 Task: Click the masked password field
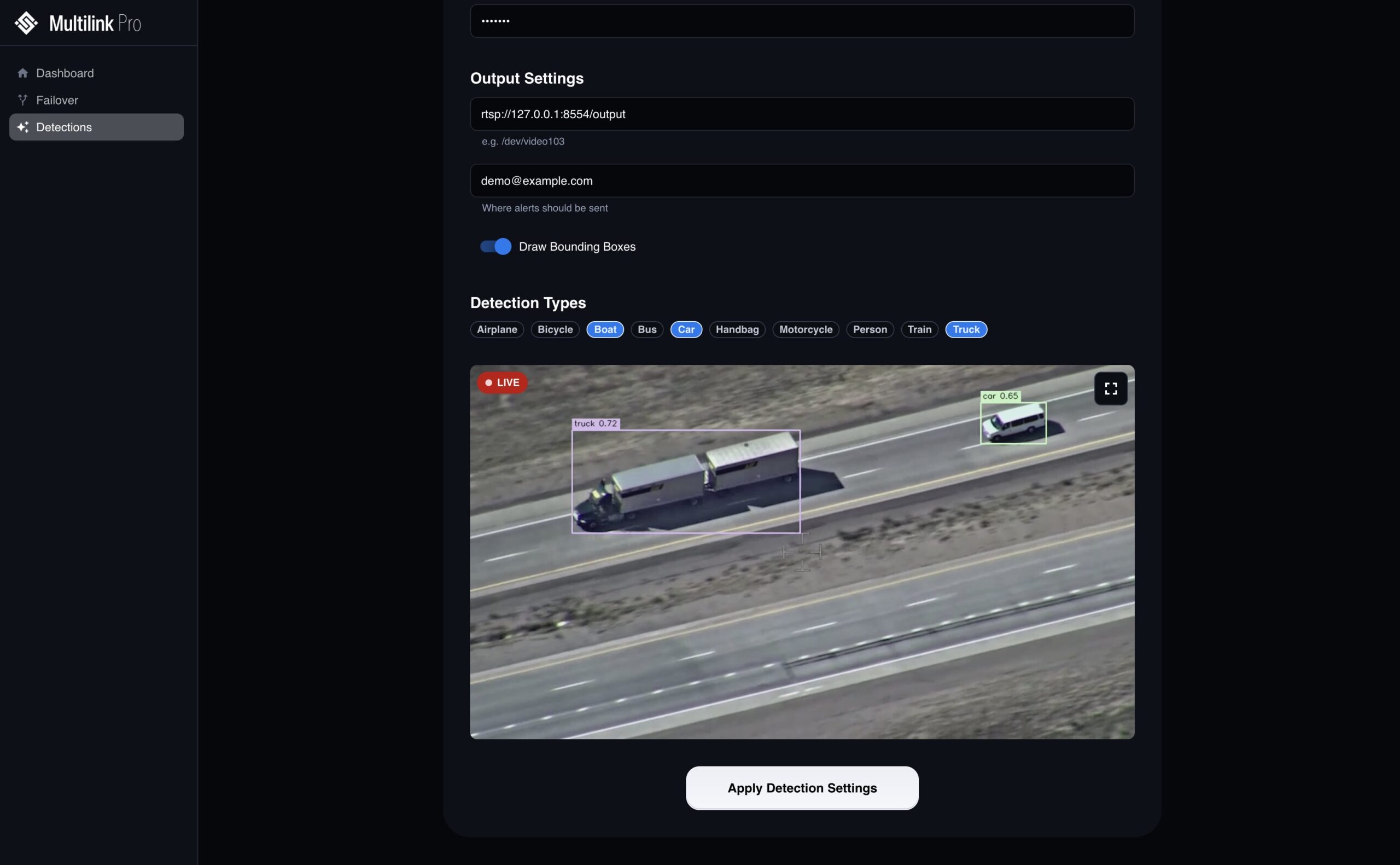click(802, 21)
